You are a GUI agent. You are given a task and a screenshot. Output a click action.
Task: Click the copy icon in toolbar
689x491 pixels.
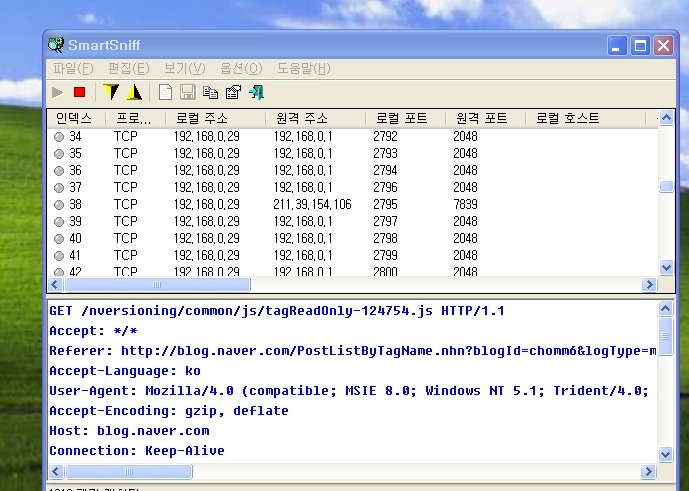(210, 93)
